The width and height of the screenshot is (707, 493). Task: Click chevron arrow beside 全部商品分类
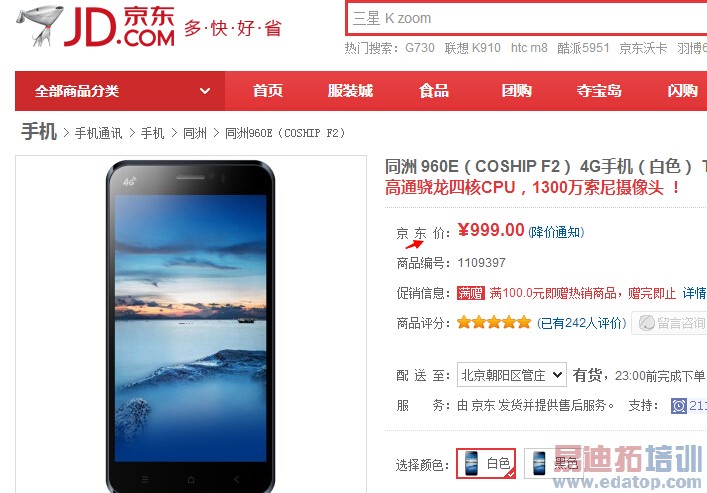click(205, 91)
